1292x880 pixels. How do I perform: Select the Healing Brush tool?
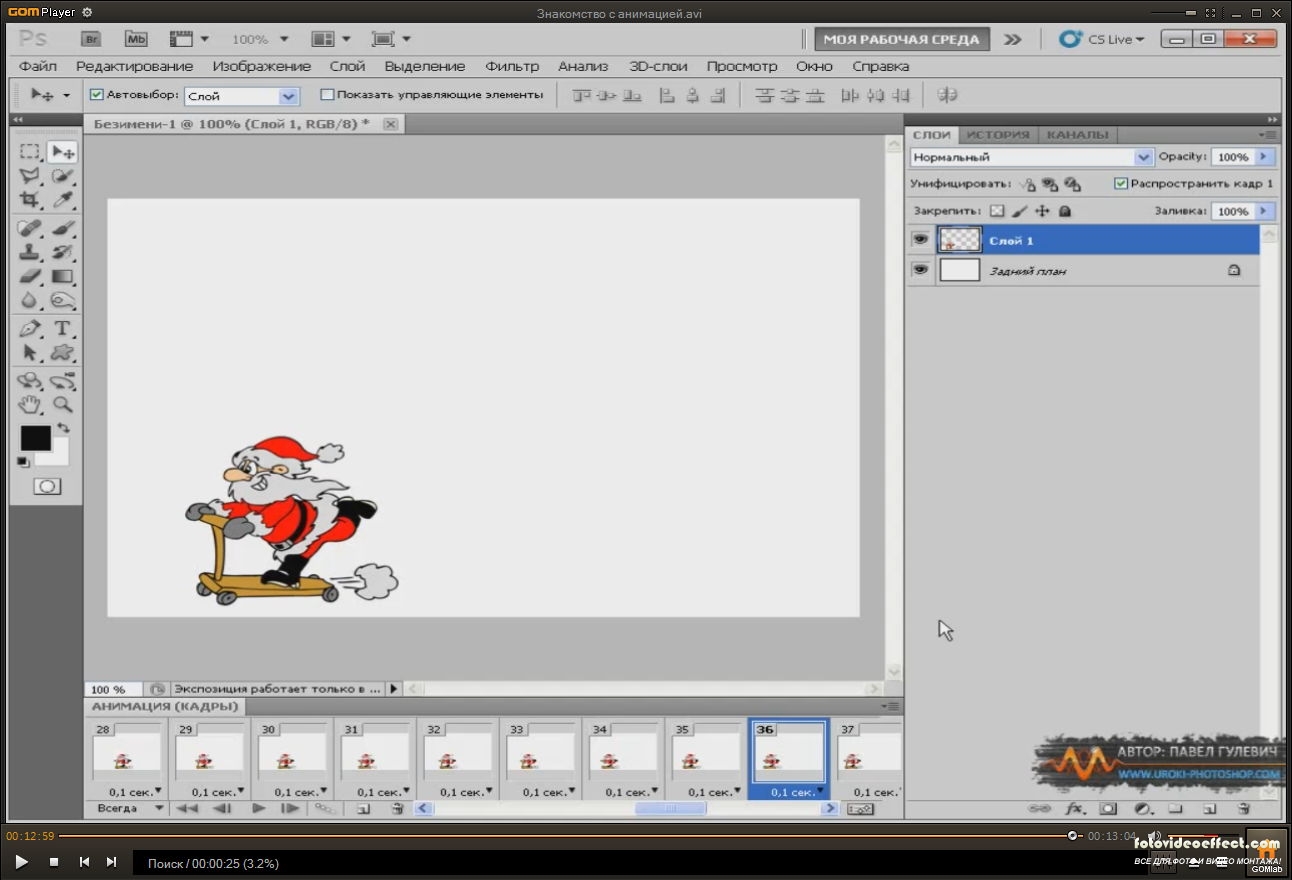point(30,229)
